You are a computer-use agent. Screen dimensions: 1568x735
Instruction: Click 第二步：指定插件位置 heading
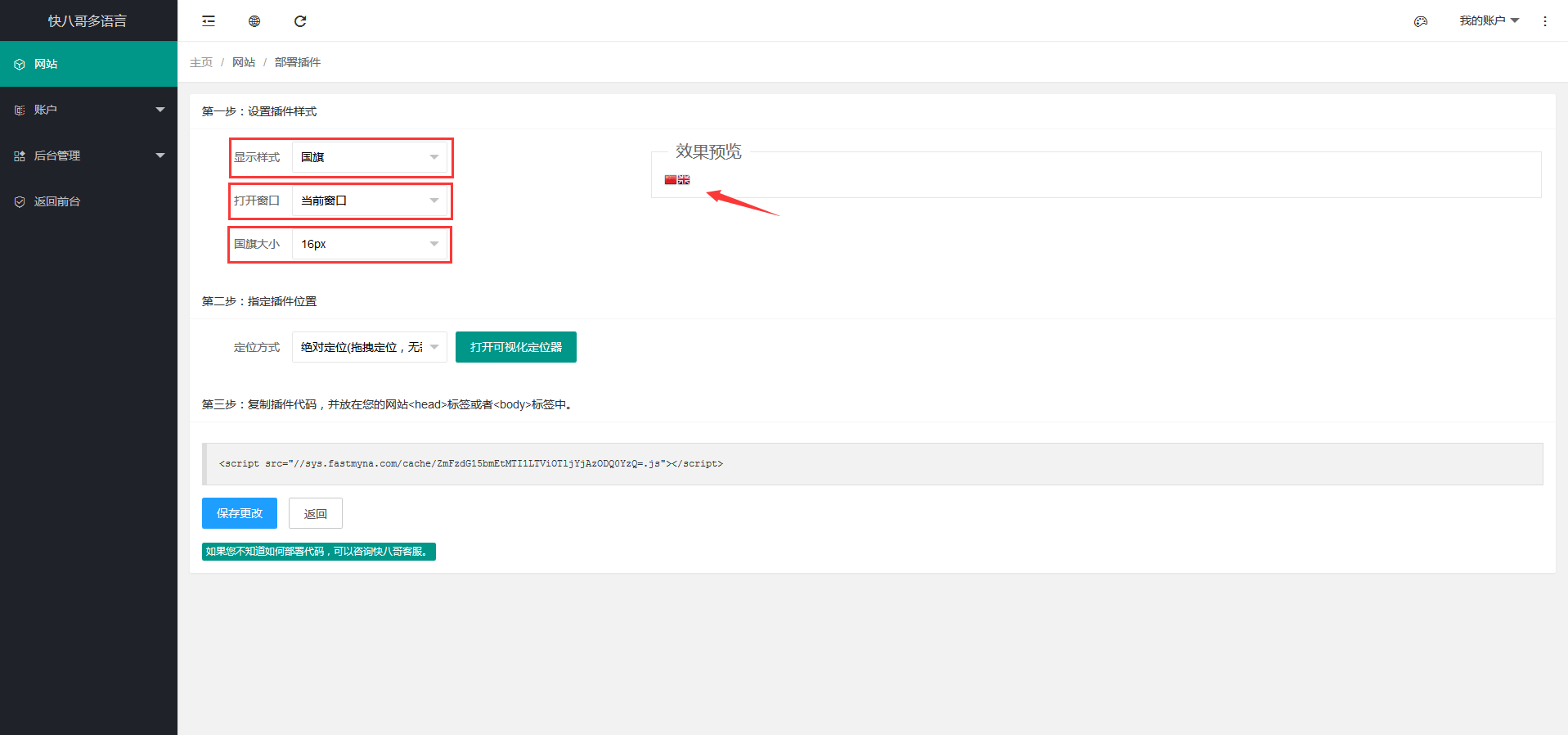coord(259,301)
